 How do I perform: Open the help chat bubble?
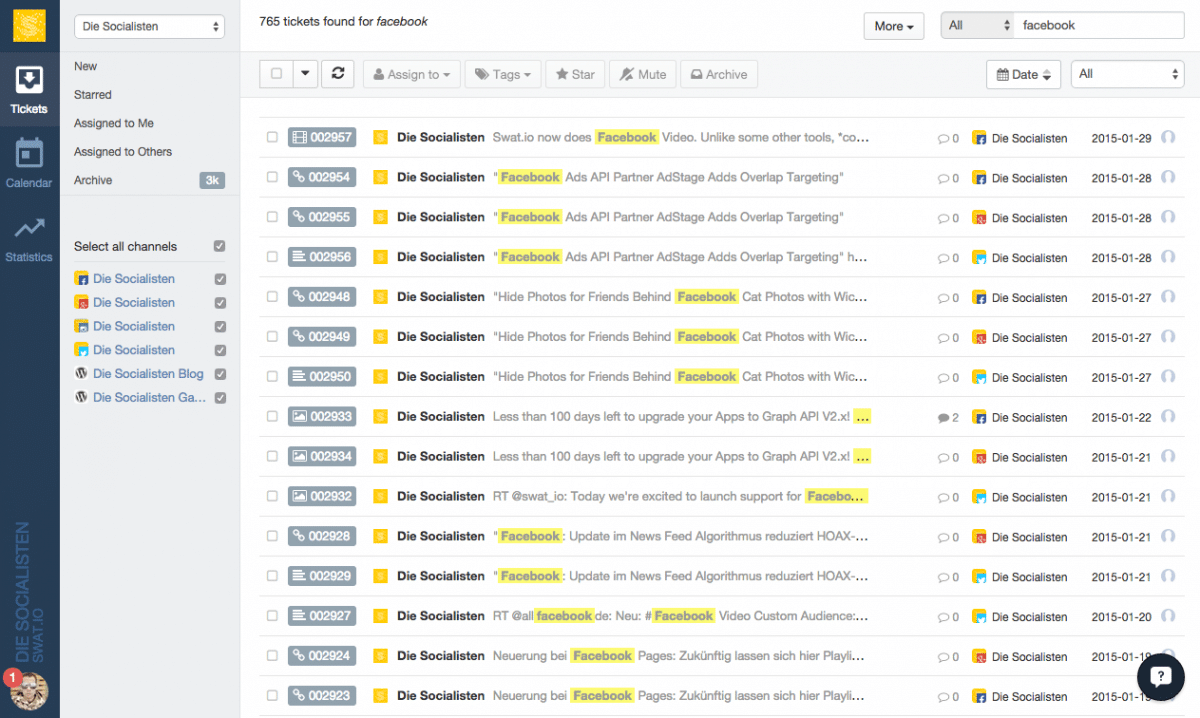pyautogui.click(x=1160, y=677)
